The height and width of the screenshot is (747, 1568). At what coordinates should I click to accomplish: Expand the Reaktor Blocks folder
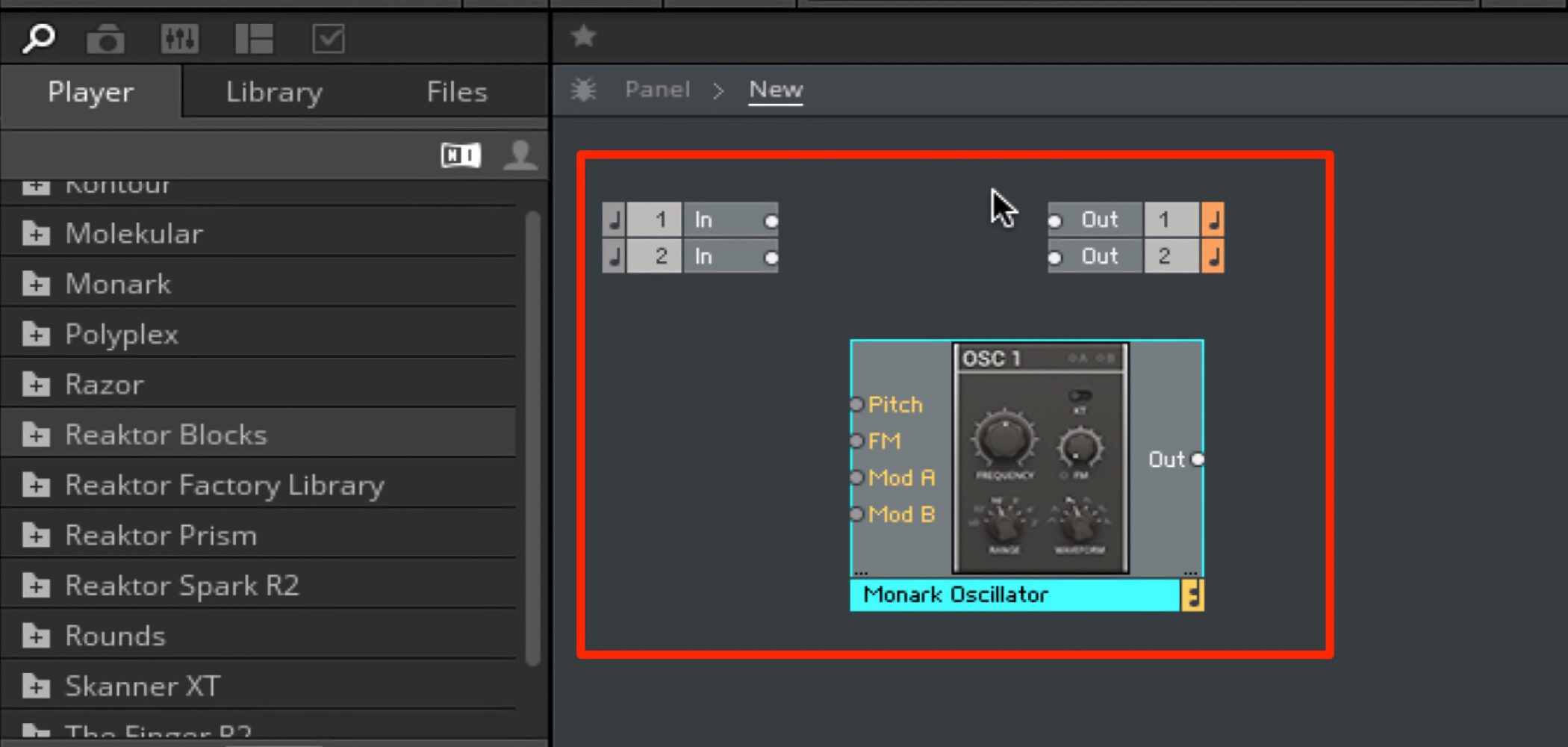pos(36,435)
